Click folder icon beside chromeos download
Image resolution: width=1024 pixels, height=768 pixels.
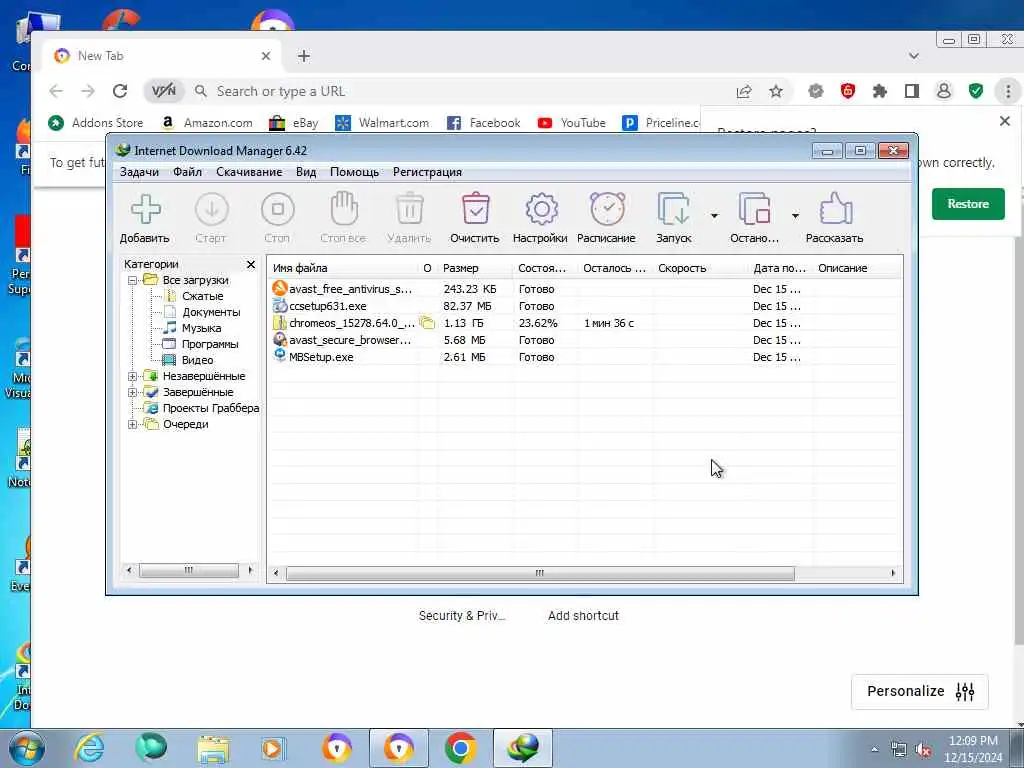[427, 323]
